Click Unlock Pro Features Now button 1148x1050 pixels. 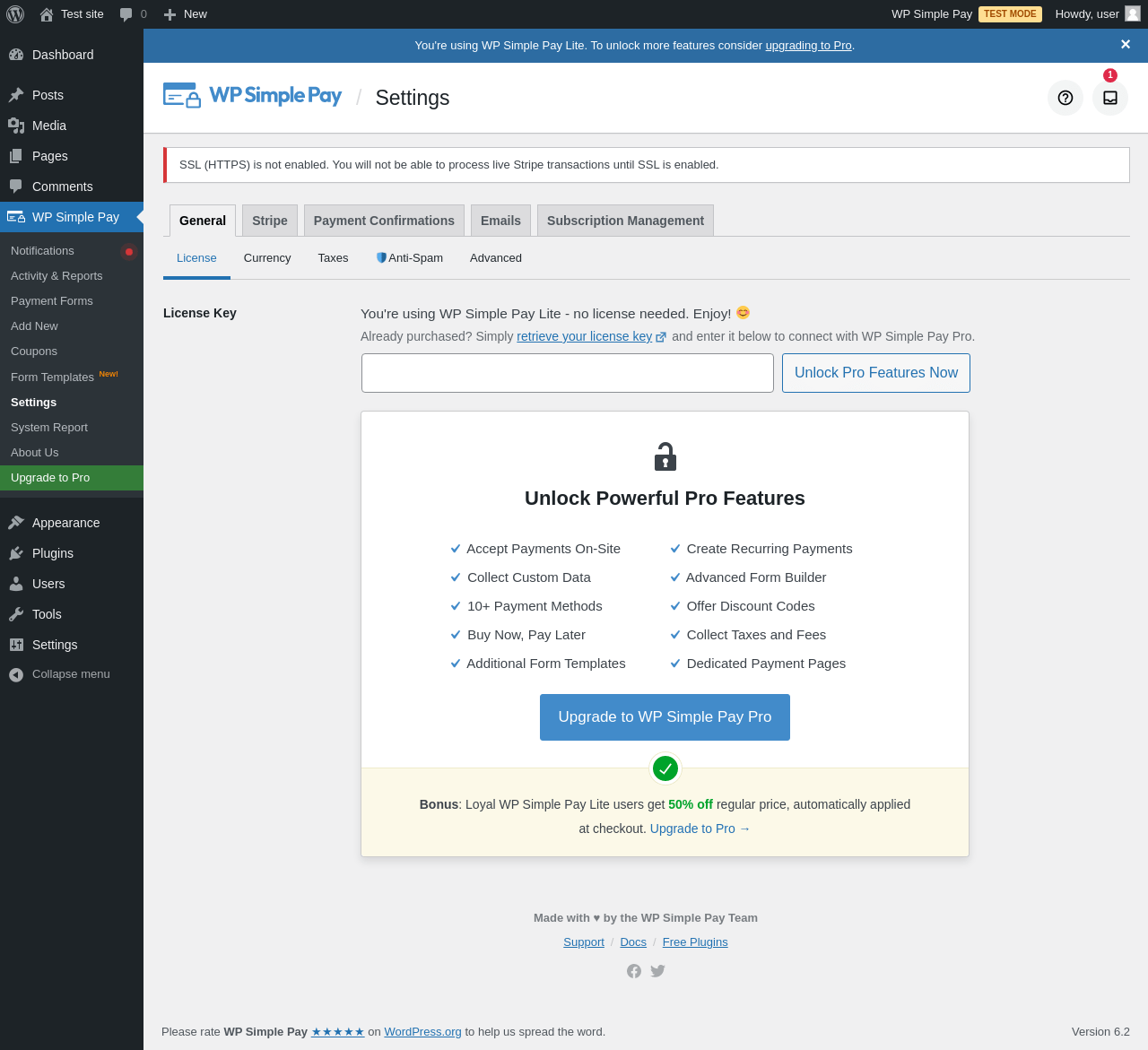(876, 373)
